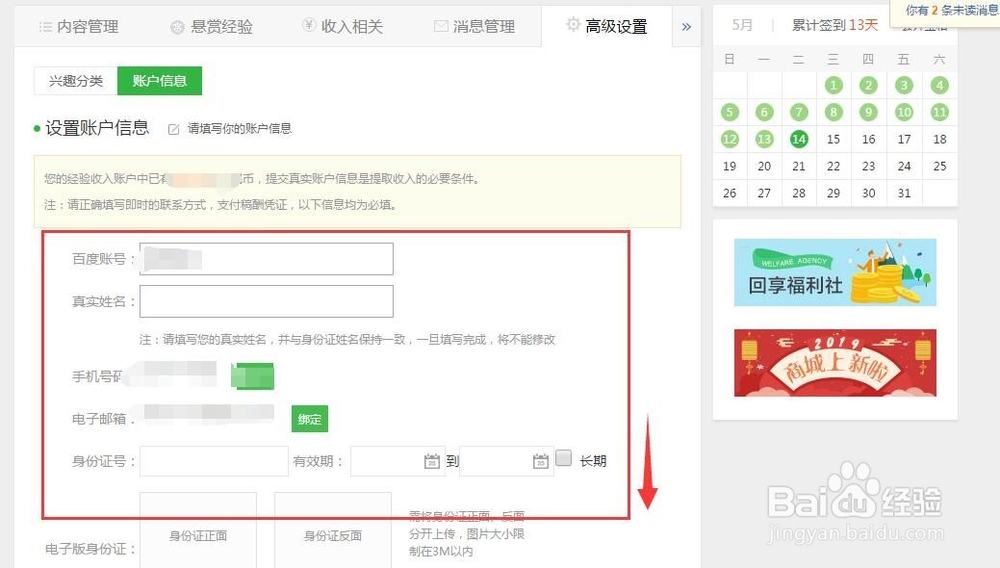Click the 5月 month label
Image resolution: width=1000 pixels, height=568 pixels.
742,25
